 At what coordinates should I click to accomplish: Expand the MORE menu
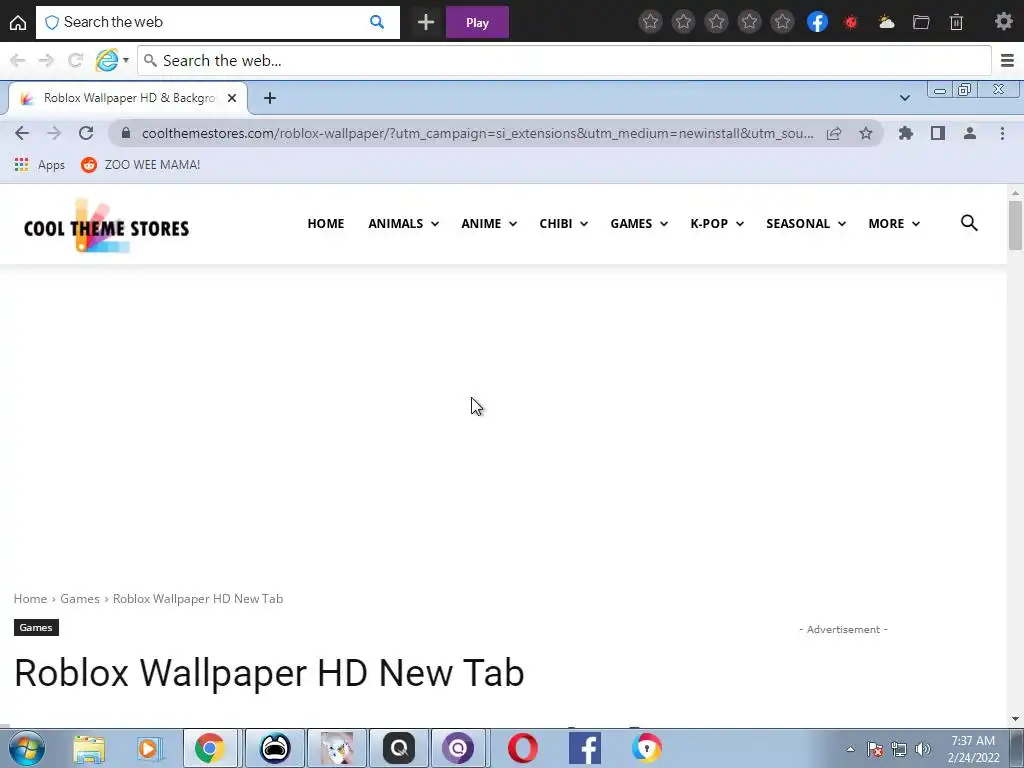click(x=893, y=223)
